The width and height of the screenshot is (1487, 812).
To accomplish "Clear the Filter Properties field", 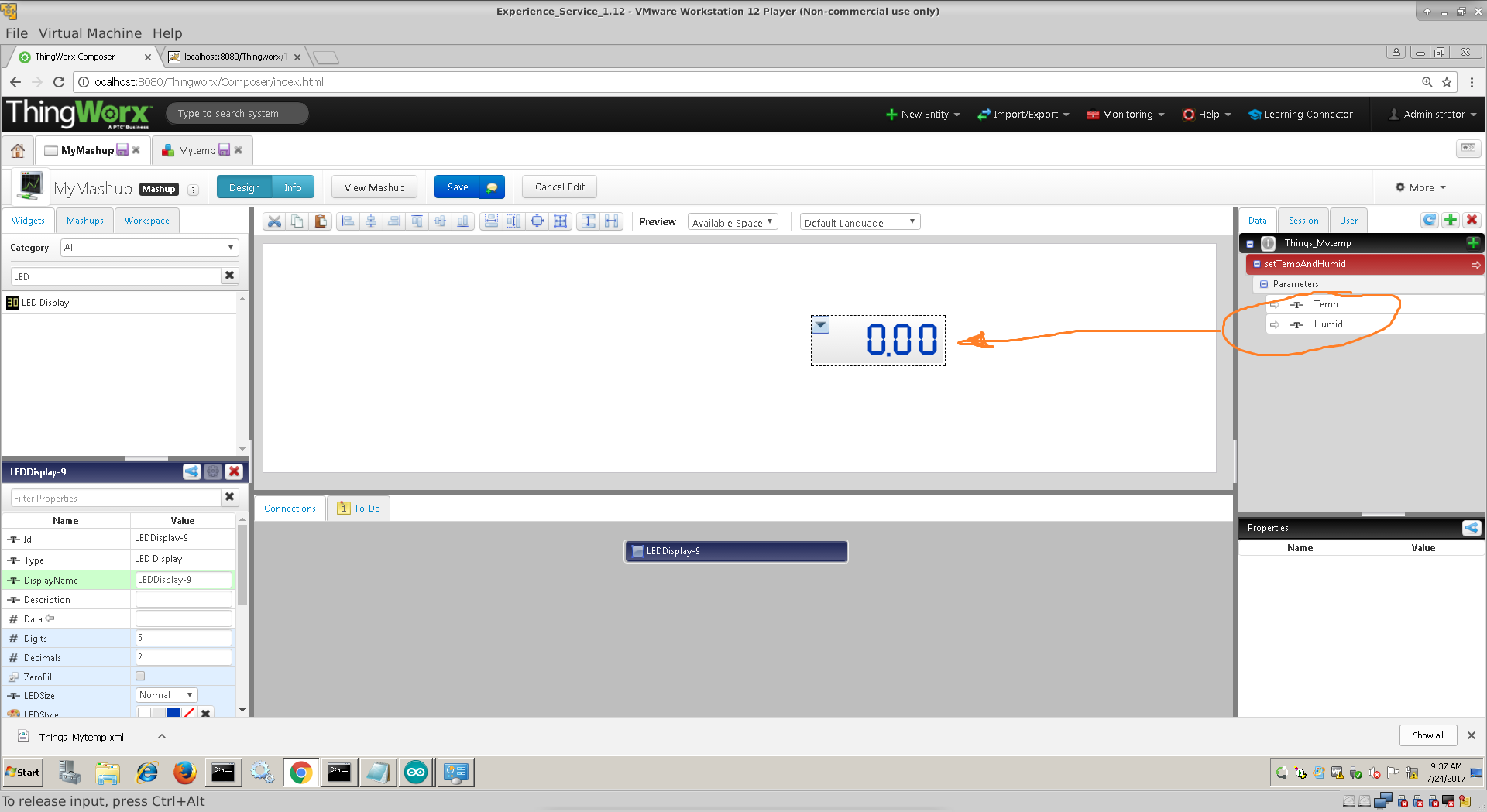I will (x=229, y=498).
